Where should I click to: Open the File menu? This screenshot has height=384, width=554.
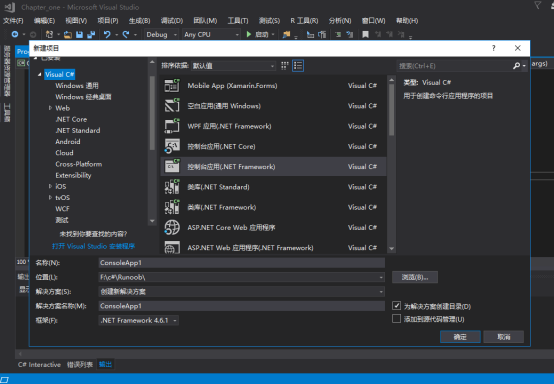[x=13, y=21]
